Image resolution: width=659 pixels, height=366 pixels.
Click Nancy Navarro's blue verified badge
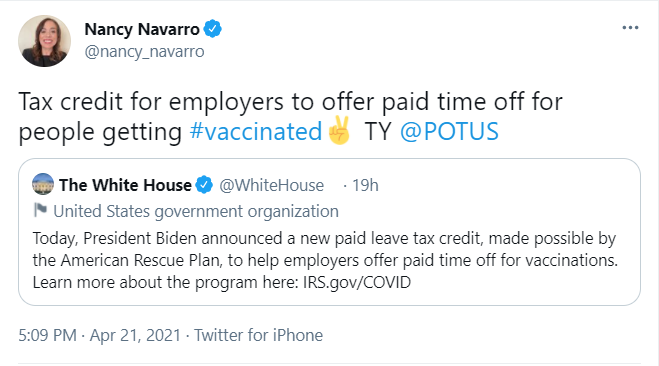coord(213,29)
